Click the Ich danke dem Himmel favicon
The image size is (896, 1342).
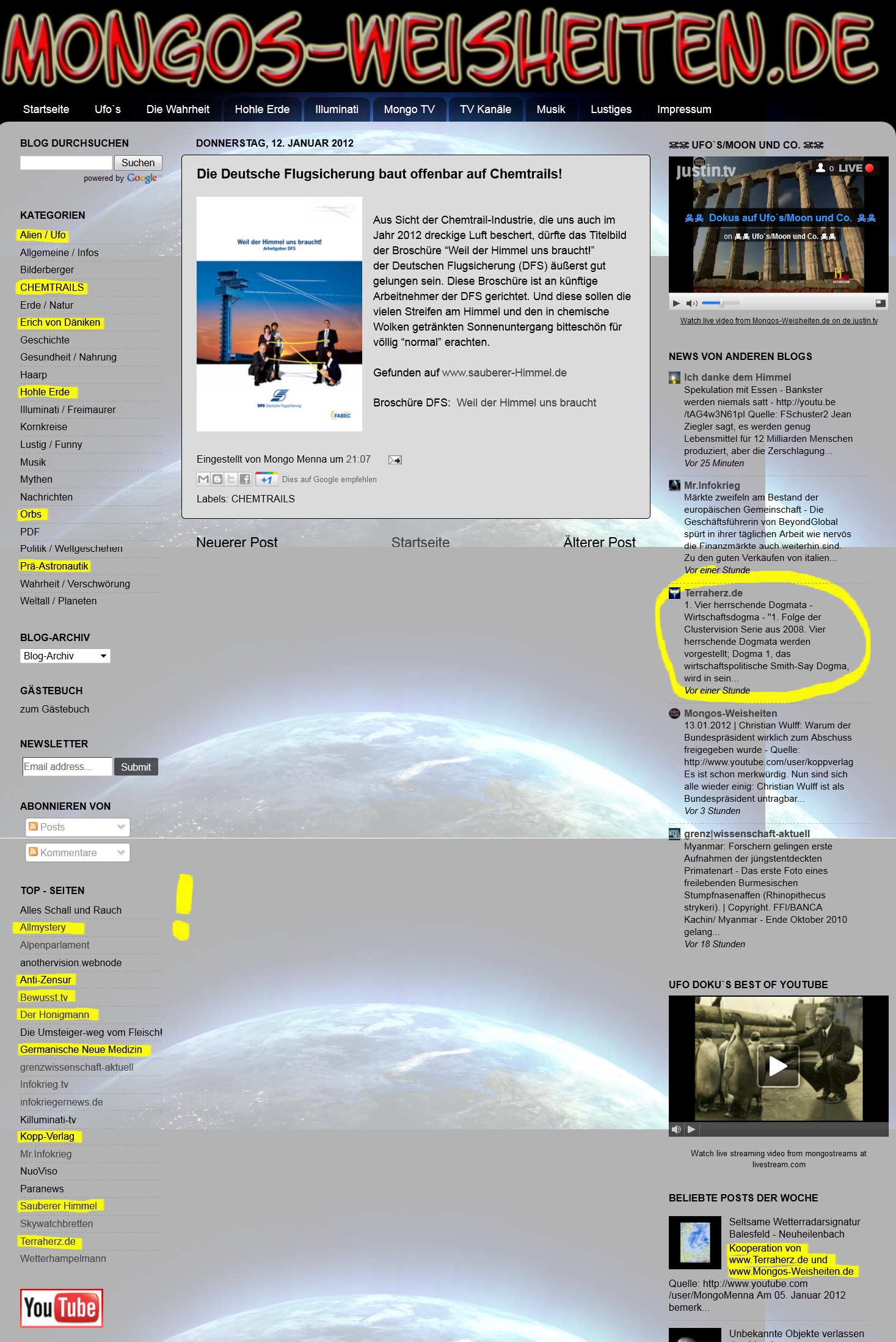[x=674, y=378]
